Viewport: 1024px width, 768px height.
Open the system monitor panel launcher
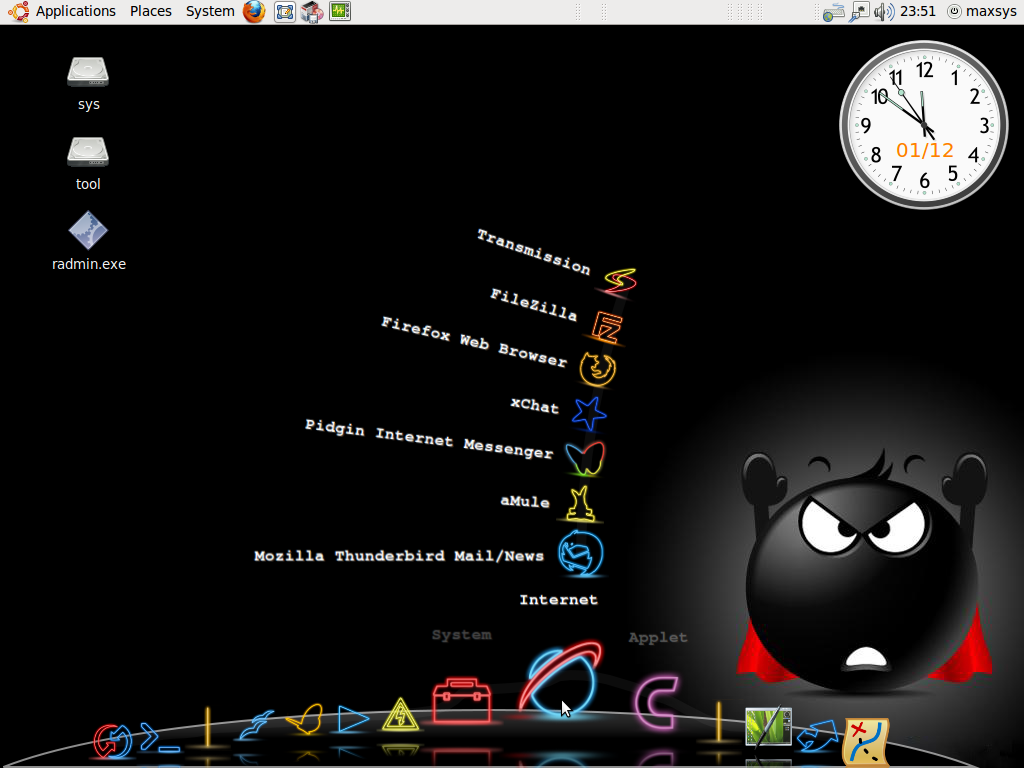tap(340, 11)
